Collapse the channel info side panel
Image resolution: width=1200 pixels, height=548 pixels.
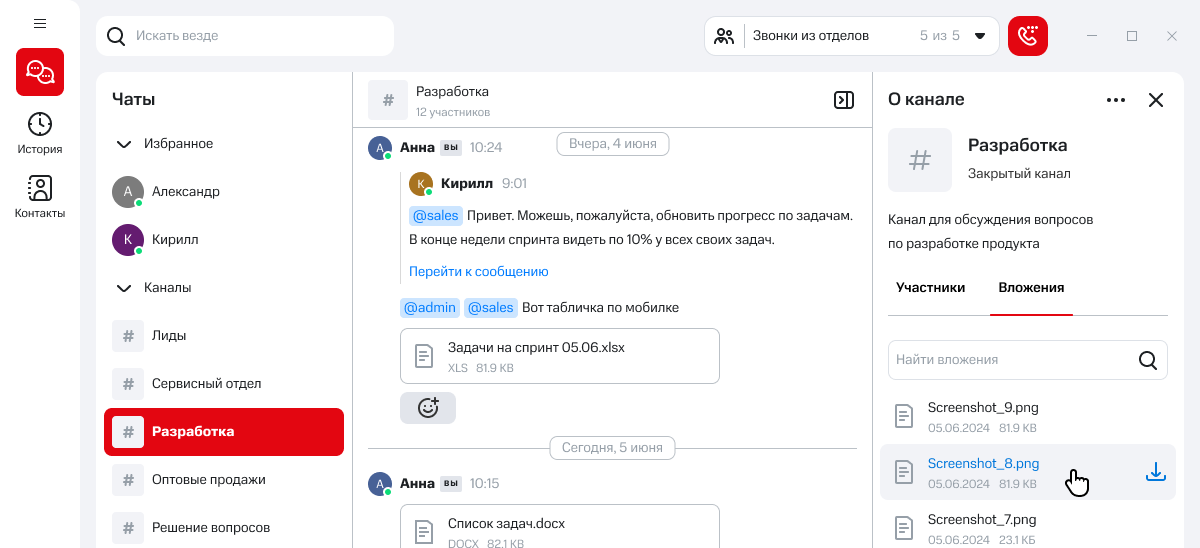(844, 99)
